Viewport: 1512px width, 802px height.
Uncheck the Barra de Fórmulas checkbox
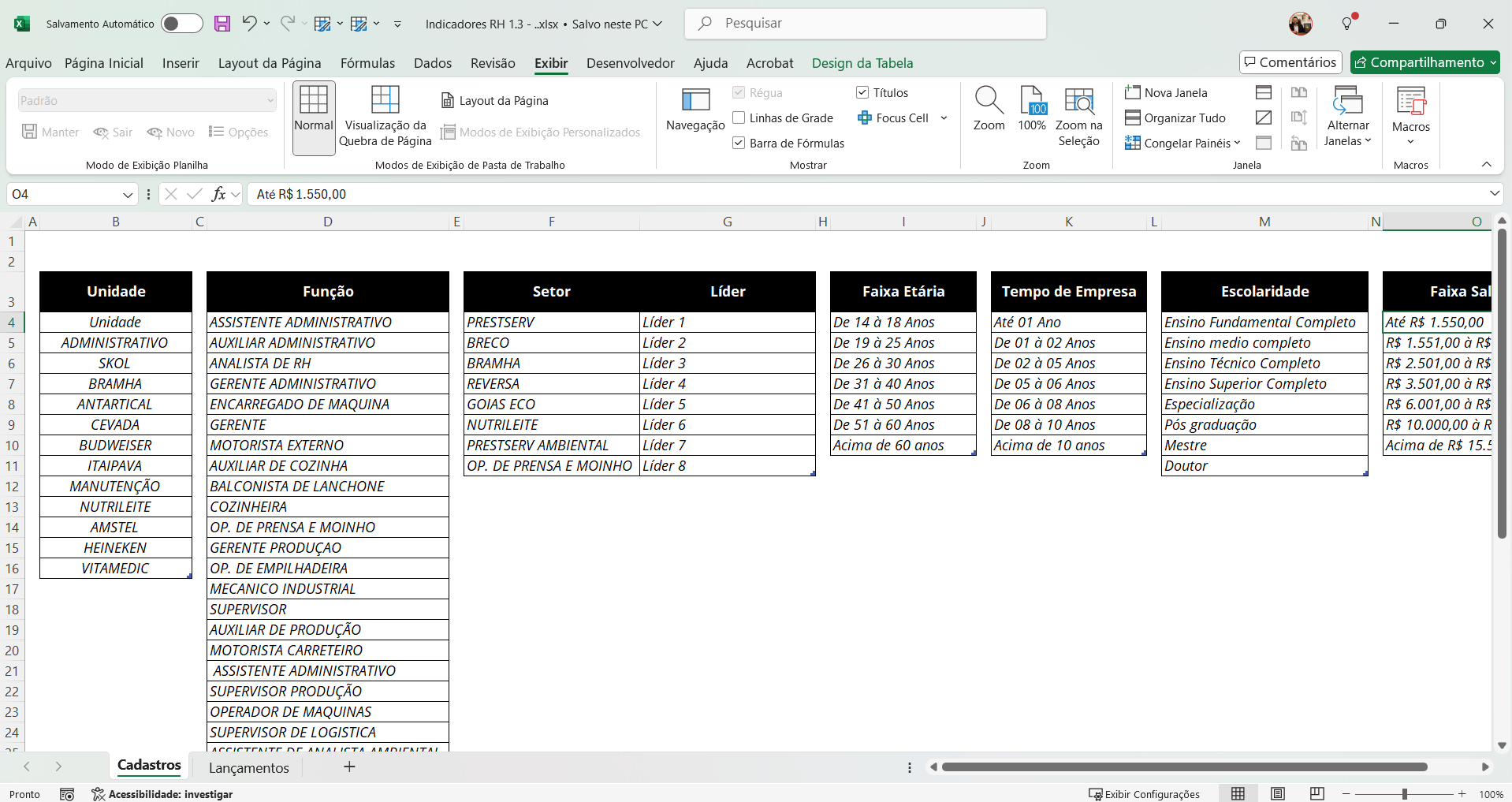(739, 143)
